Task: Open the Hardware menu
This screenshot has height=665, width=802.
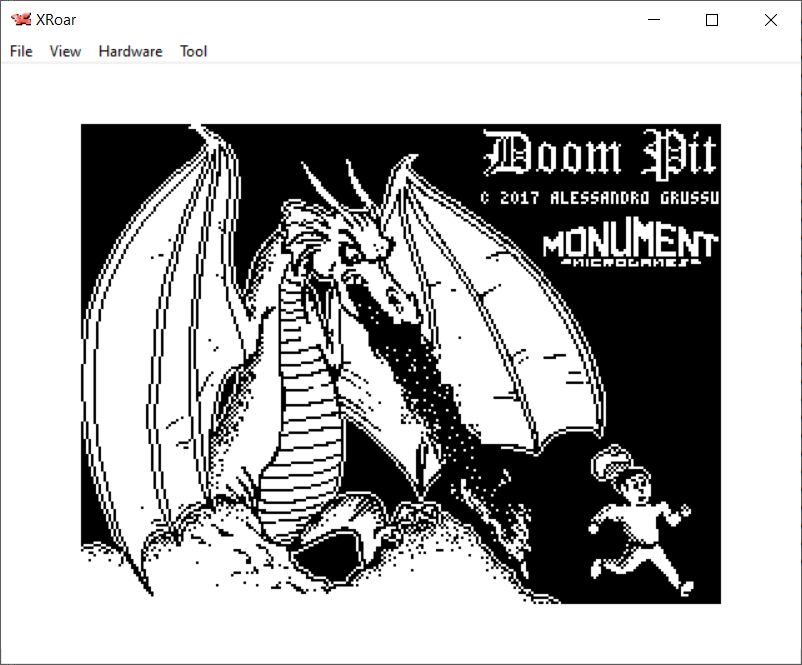Action: (x=130, y=51)
